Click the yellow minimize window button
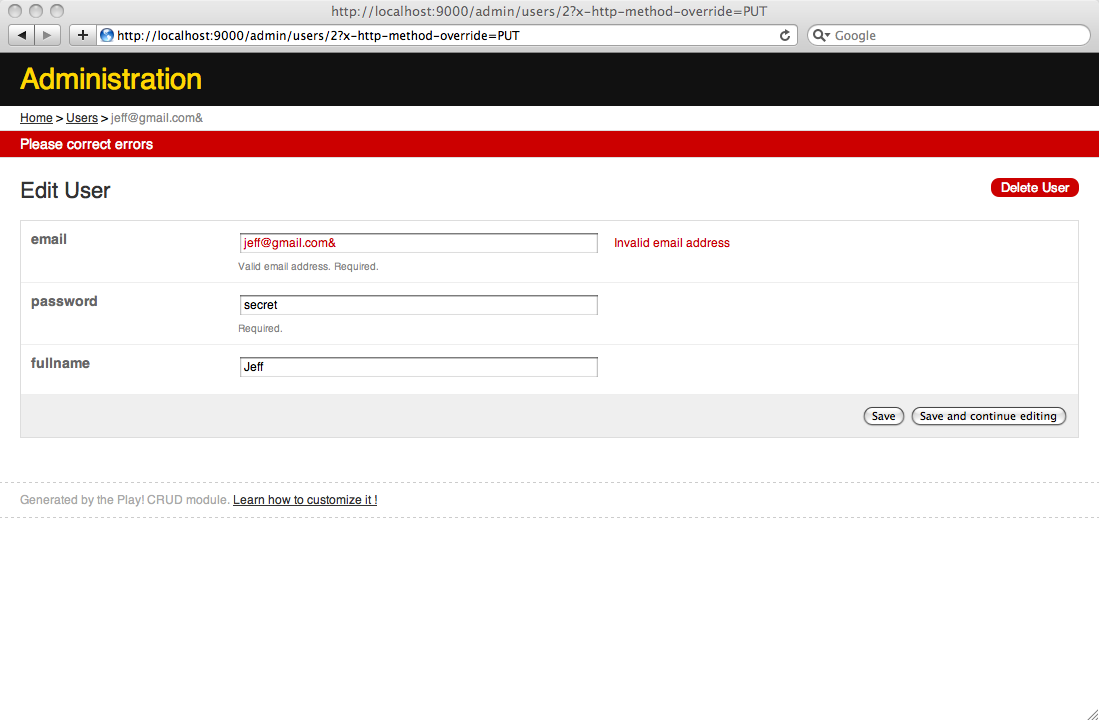1099x721 pixels. [37, 11]
